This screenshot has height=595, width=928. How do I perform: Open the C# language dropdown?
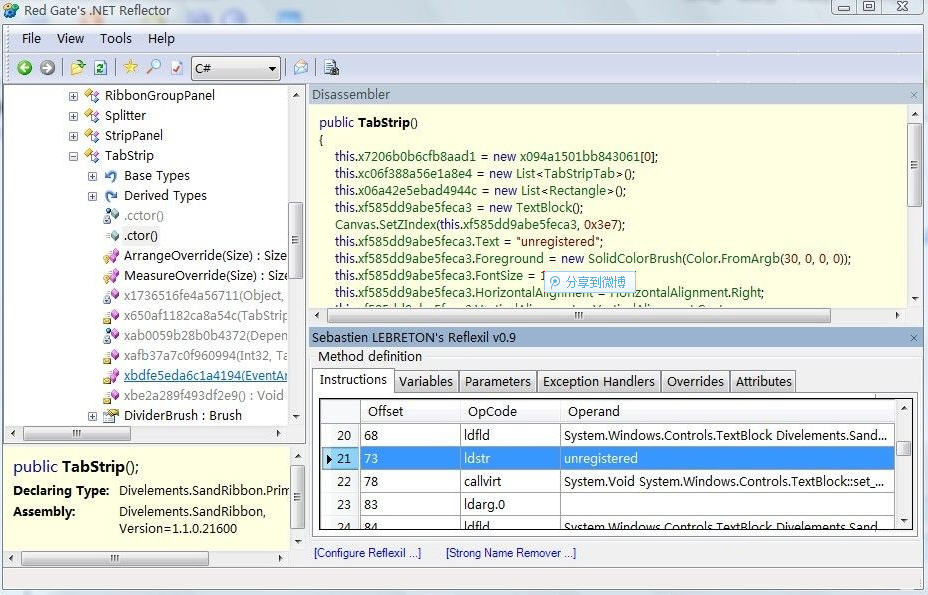tap(236, 68)
